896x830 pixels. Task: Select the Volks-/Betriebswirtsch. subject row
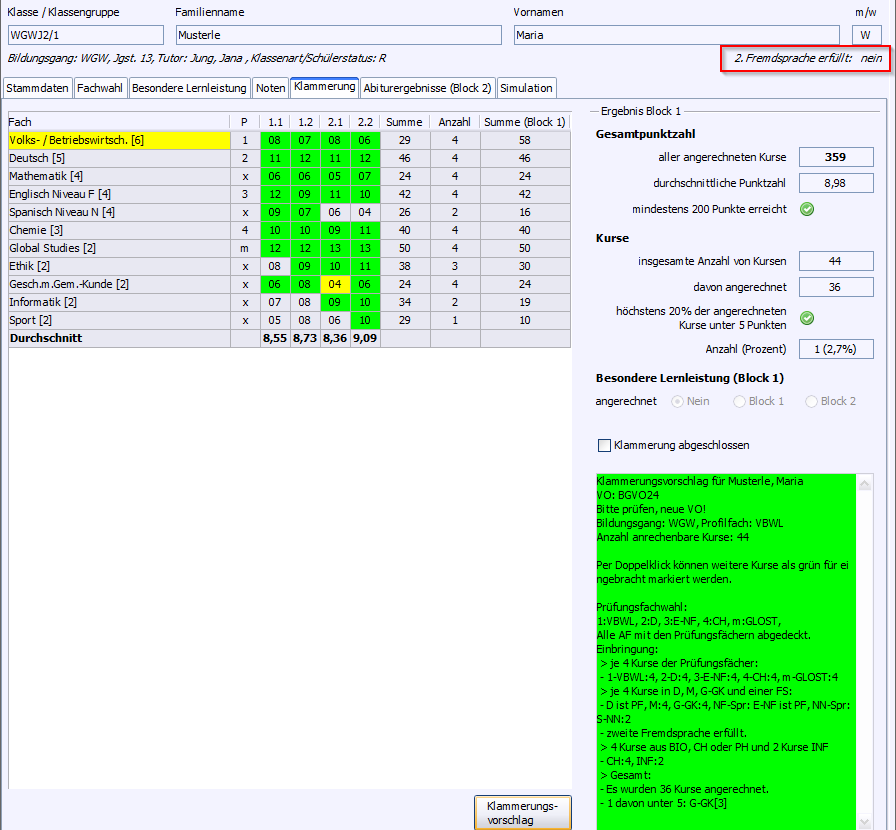point(118,140)
